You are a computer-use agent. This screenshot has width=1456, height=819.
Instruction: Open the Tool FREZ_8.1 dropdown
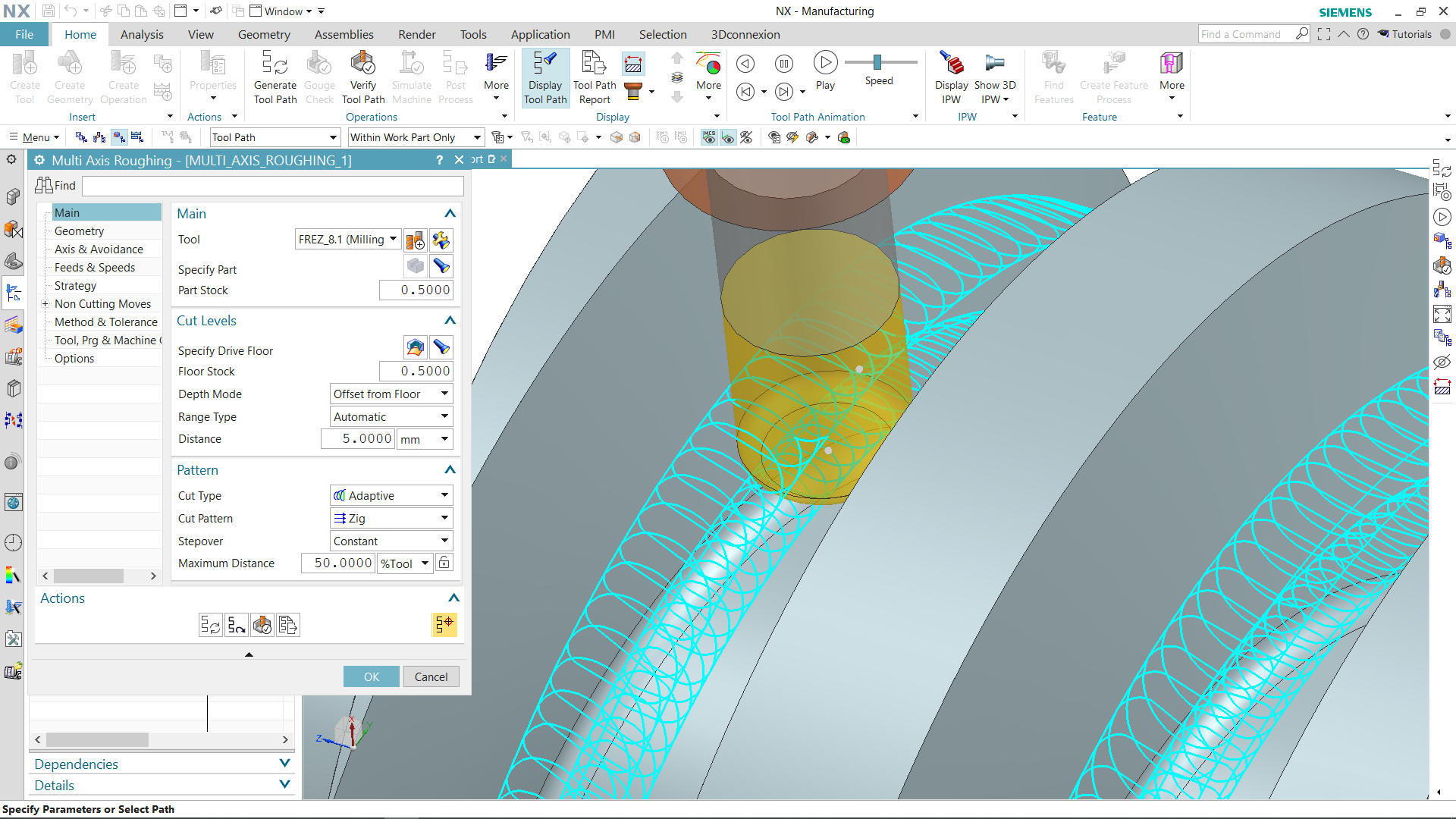[x=348, y=240]
